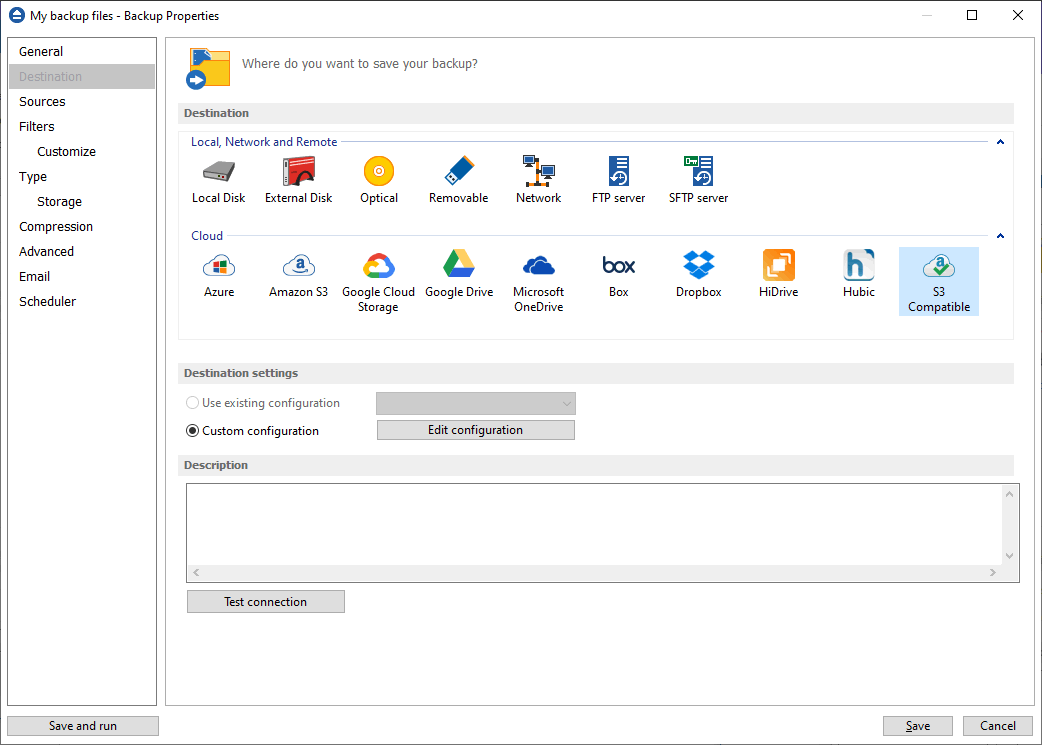Open the General settings page

(82, 51)
